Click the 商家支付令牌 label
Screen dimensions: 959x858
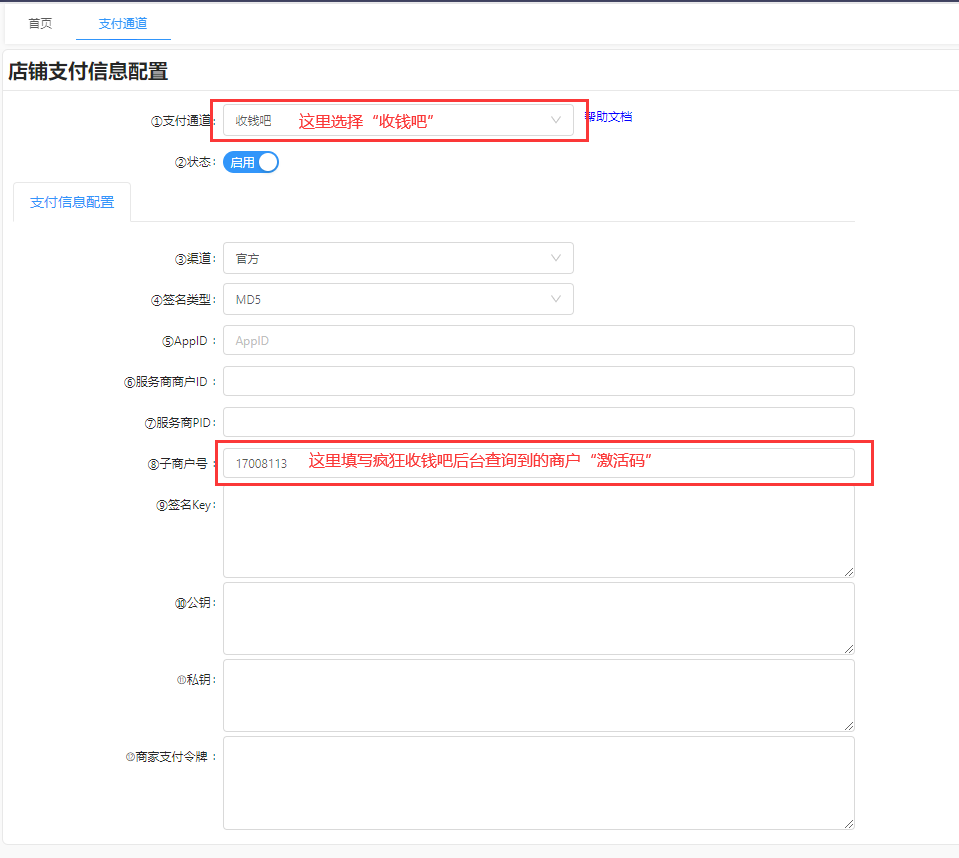coord(171,756)
